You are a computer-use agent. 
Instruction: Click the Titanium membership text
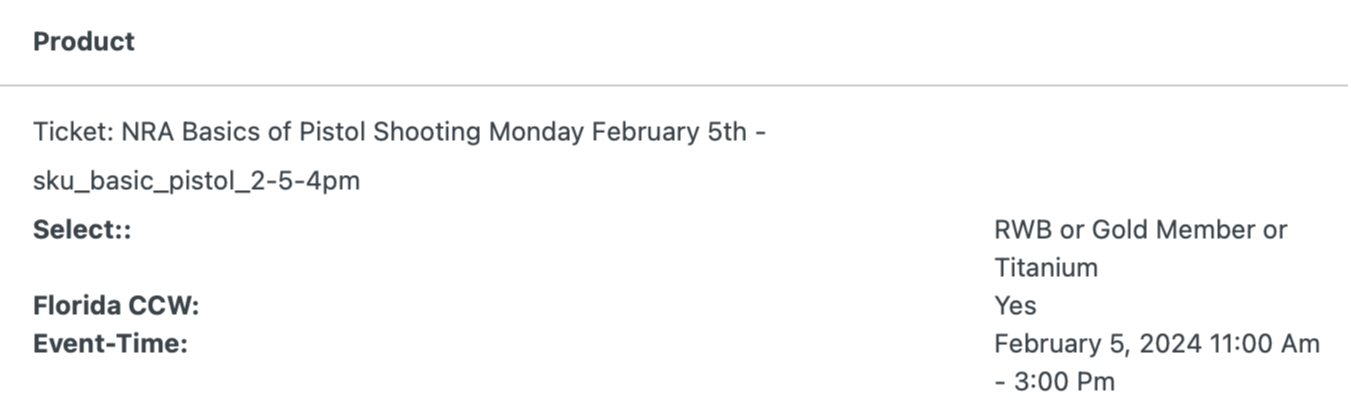click(x=1046, y=268)
